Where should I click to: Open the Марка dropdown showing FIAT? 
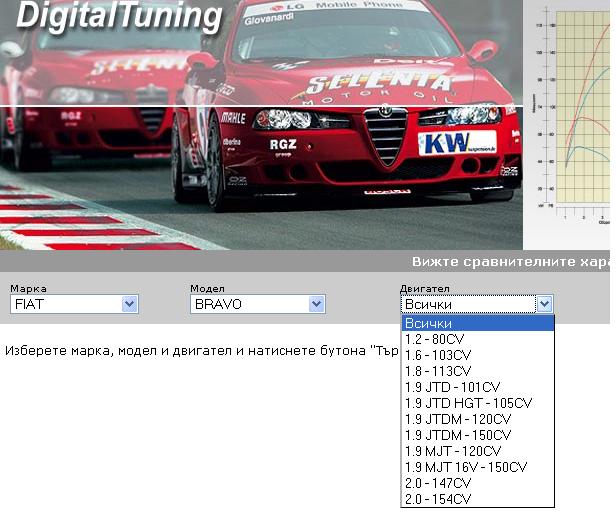(74, 304)
